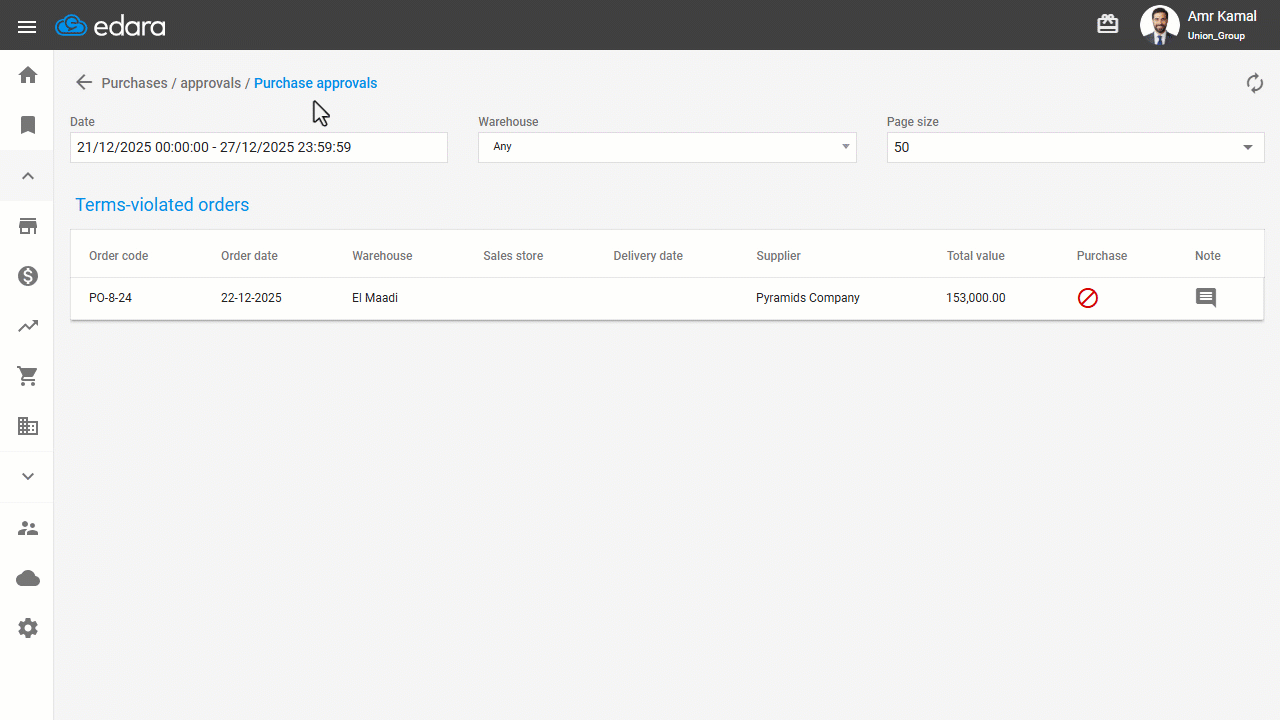Image resolution: width=1280 pixels, height=720 pixels.
Task: Click the 22-12-2025 order date cell
Action: 251,298
